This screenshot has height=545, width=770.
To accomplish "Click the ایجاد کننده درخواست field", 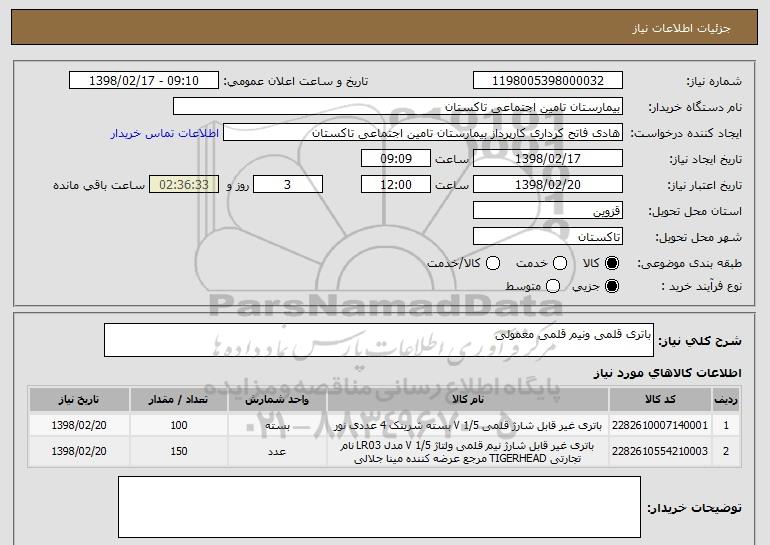I will click(423, 133).
